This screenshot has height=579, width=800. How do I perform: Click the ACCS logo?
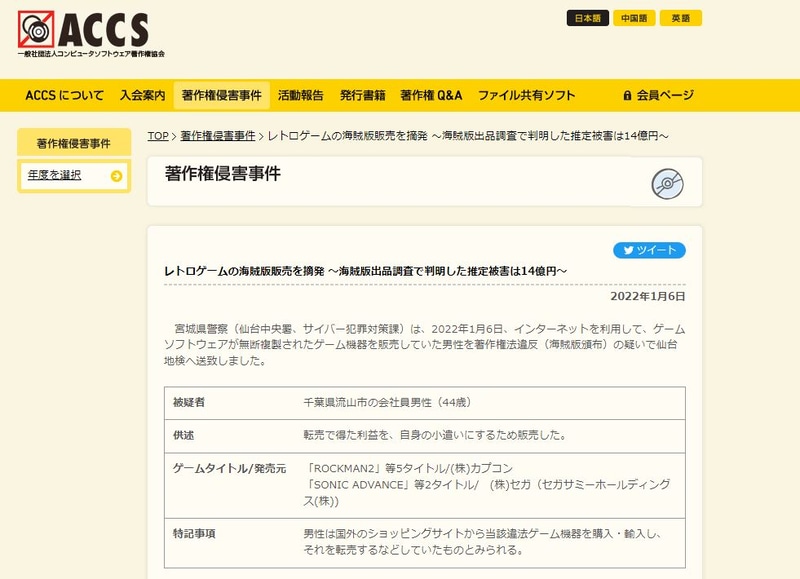tap(91, 34)
